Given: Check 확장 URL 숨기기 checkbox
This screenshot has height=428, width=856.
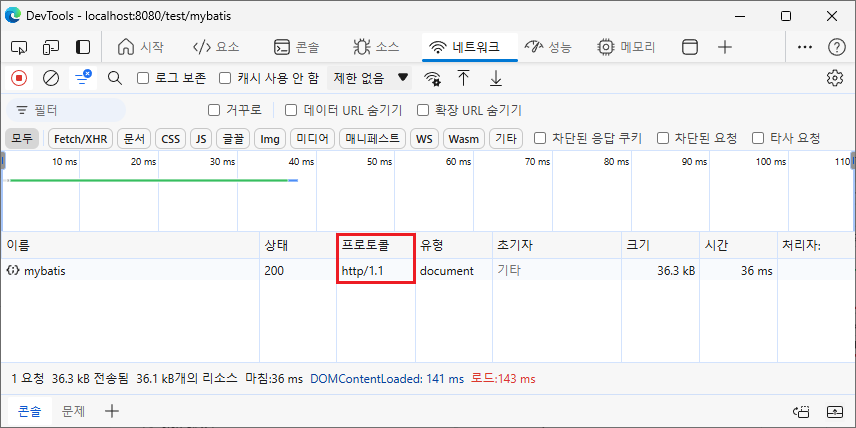Looking at the screenshot, I should 423,110.
